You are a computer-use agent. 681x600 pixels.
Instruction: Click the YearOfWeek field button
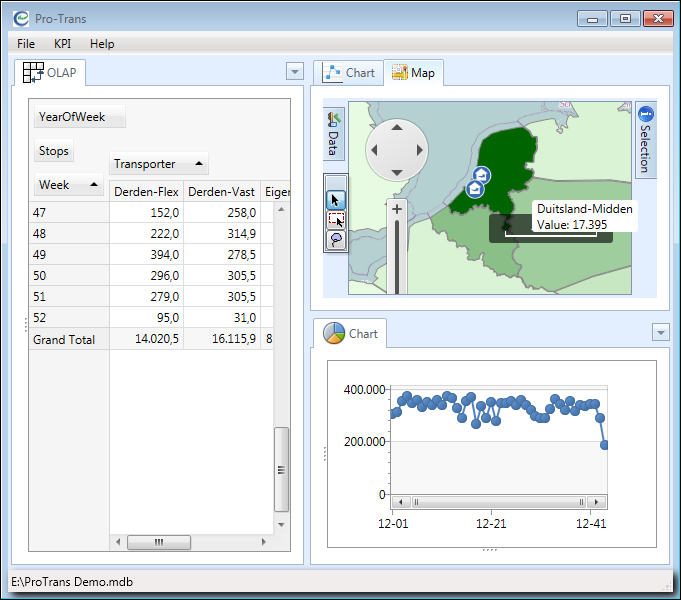pyautogui.click(x=79, y=117)
